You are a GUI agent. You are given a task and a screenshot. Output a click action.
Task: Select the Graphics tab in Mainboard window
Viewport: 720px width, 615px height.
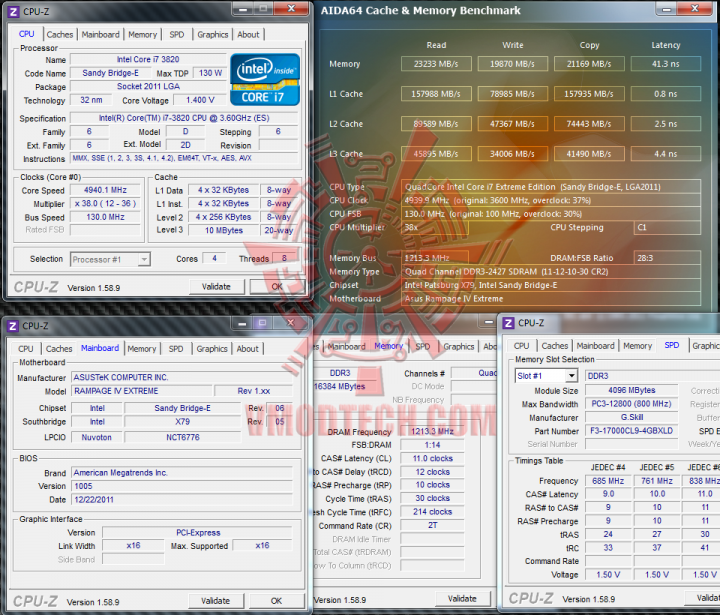coord(212,349)
